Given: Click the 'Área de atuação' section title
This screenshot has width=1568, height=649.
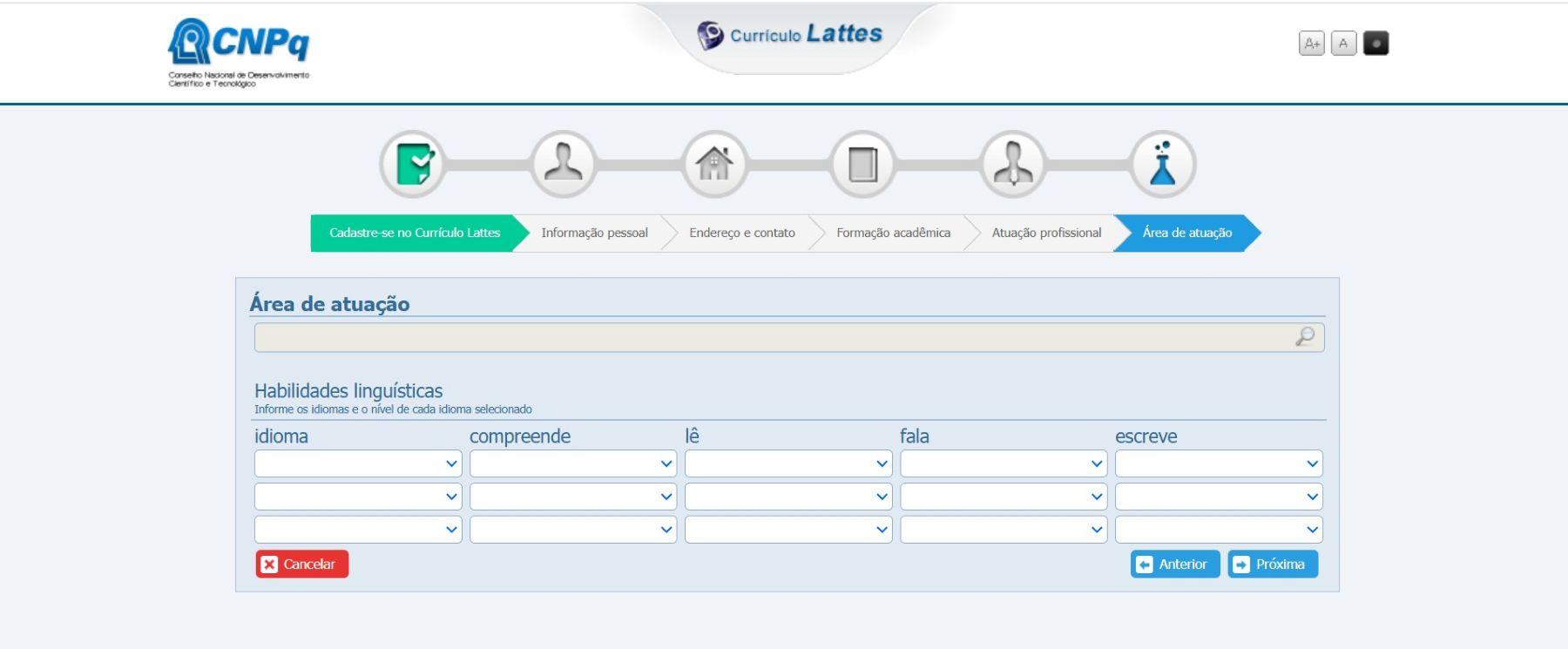Looking at the screenshot, I should point(329,303).
